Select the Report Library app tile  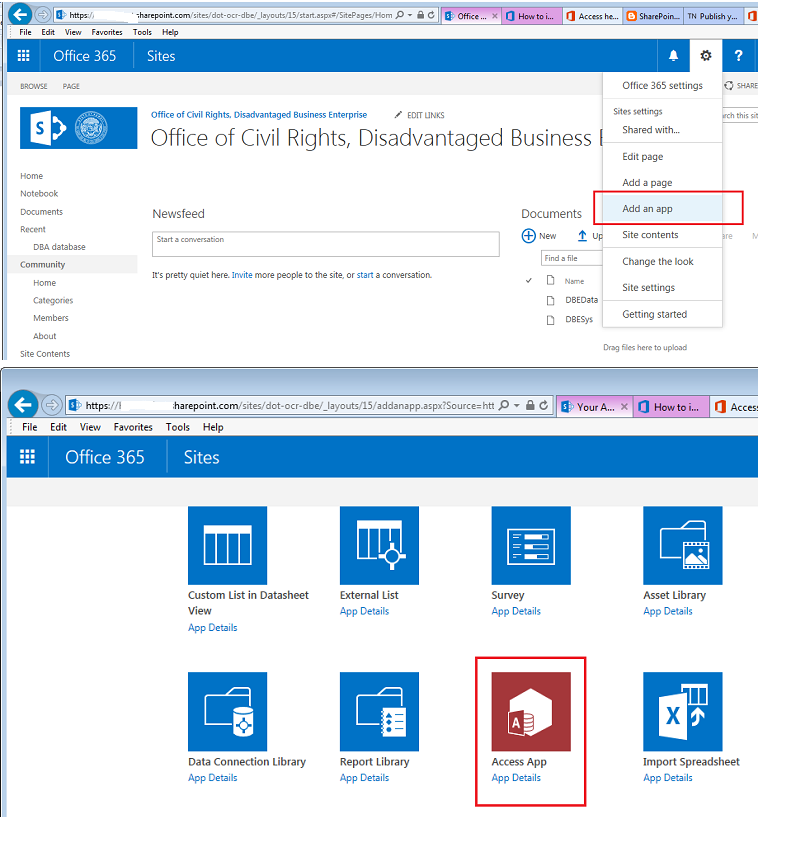[x=379, y=712]
